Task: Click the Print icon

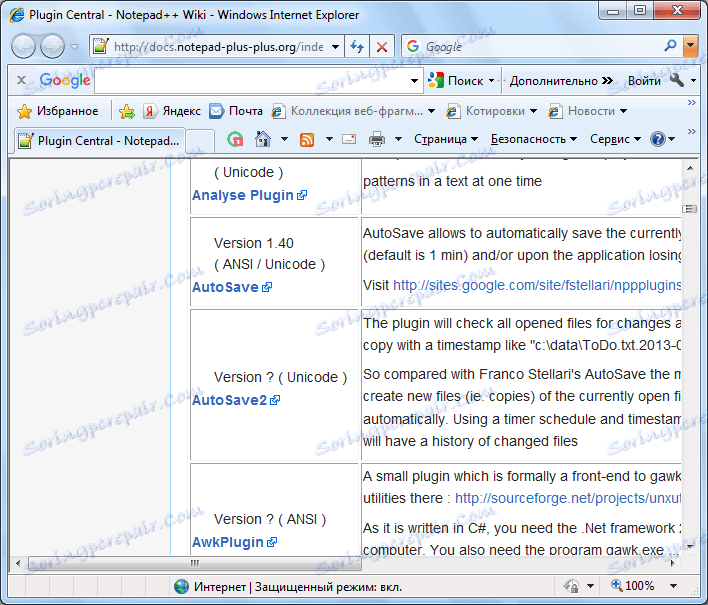Action: click(377, 139)
